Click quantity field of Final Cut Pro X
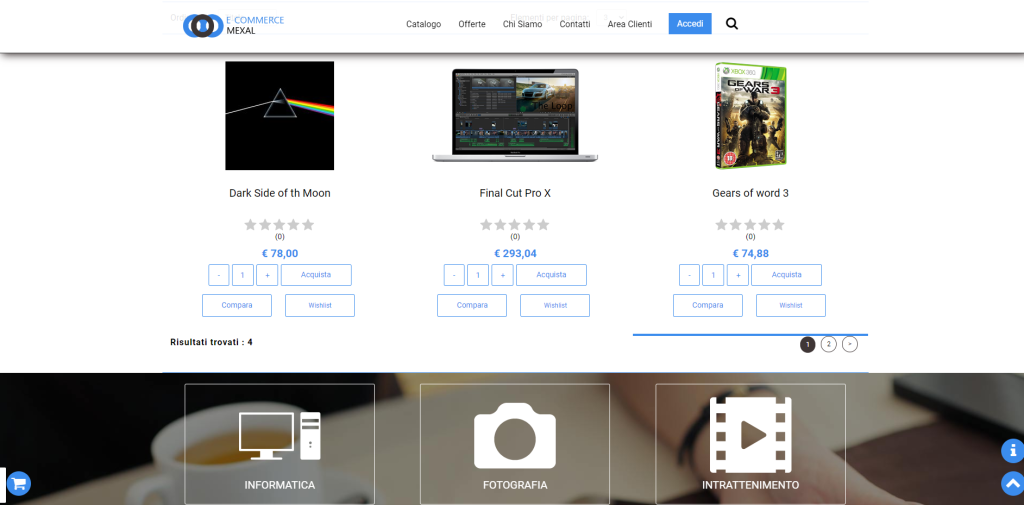The height and width of the screenshot is (505, 1024). coord(478,275)
